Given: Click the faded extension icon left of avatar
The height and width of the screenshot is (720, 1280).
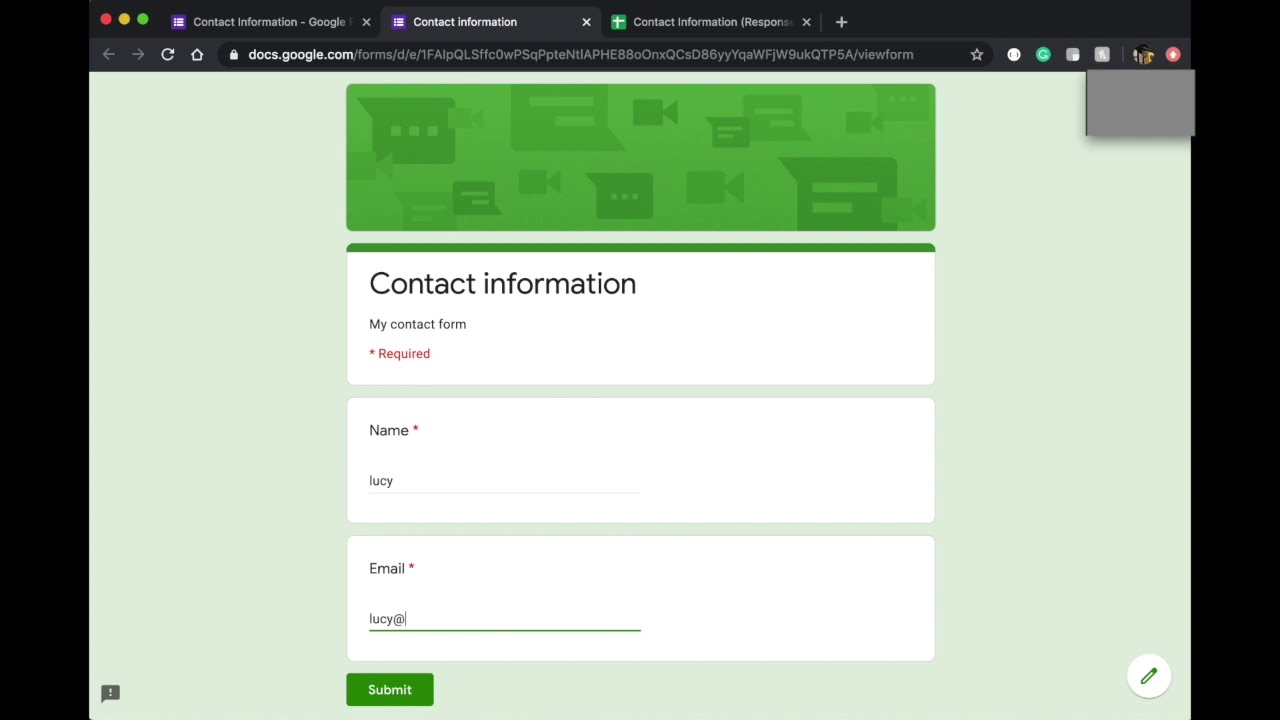Looking at the screenshot, I should coord(1102,55).
